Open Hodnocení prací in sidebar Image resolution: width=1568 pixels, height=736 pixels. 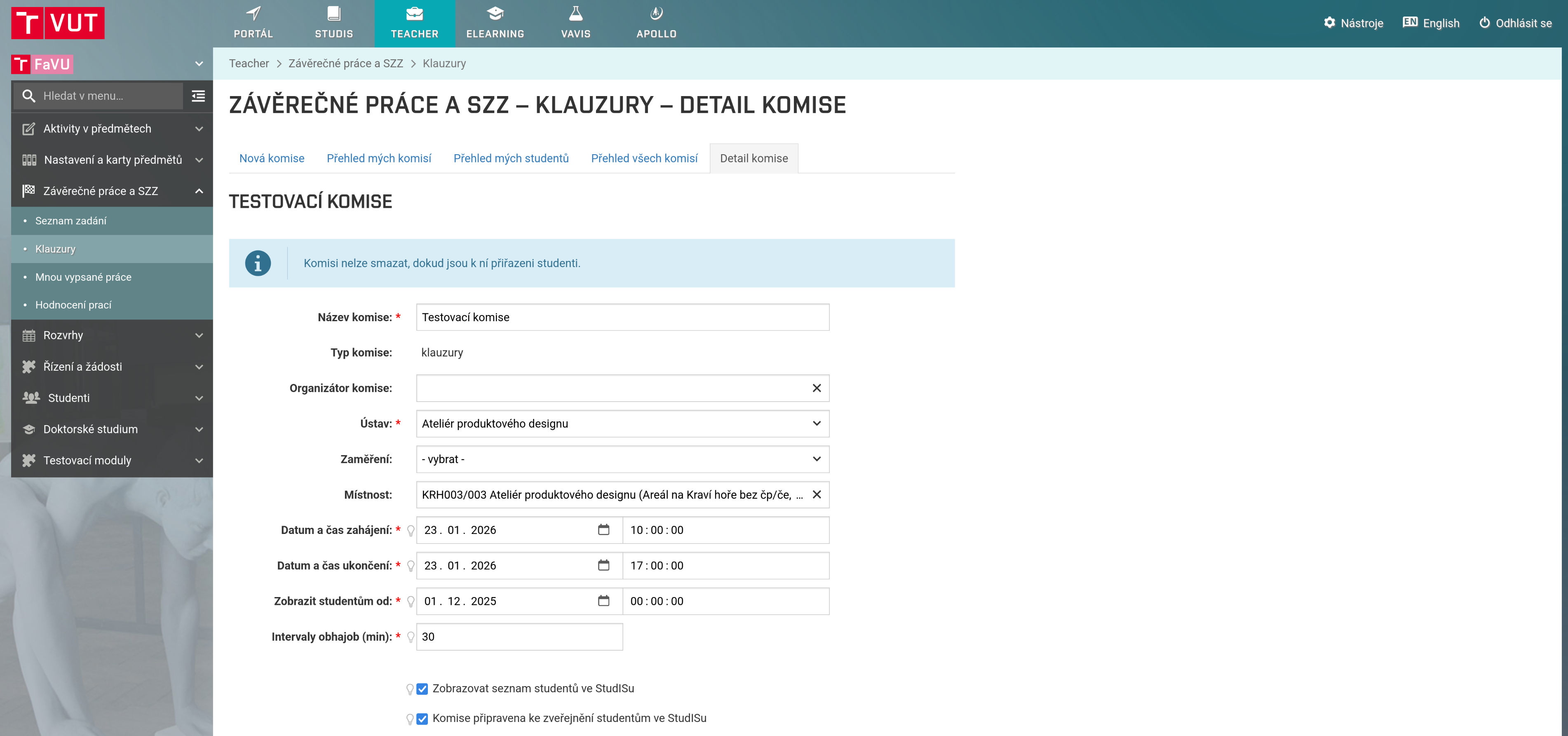point(112,305)
